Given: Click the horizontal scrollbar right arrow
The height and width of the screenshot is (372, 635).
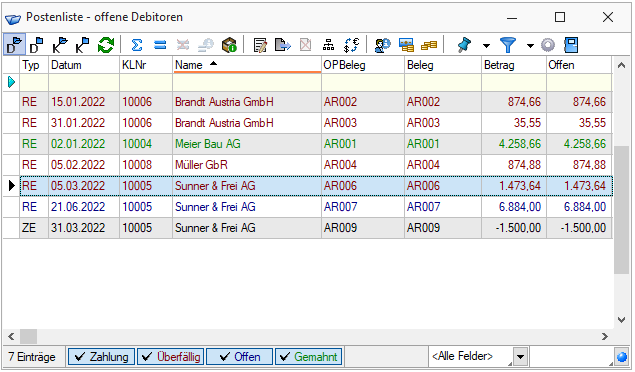Looking at the screenshot, I should point(605,336).
